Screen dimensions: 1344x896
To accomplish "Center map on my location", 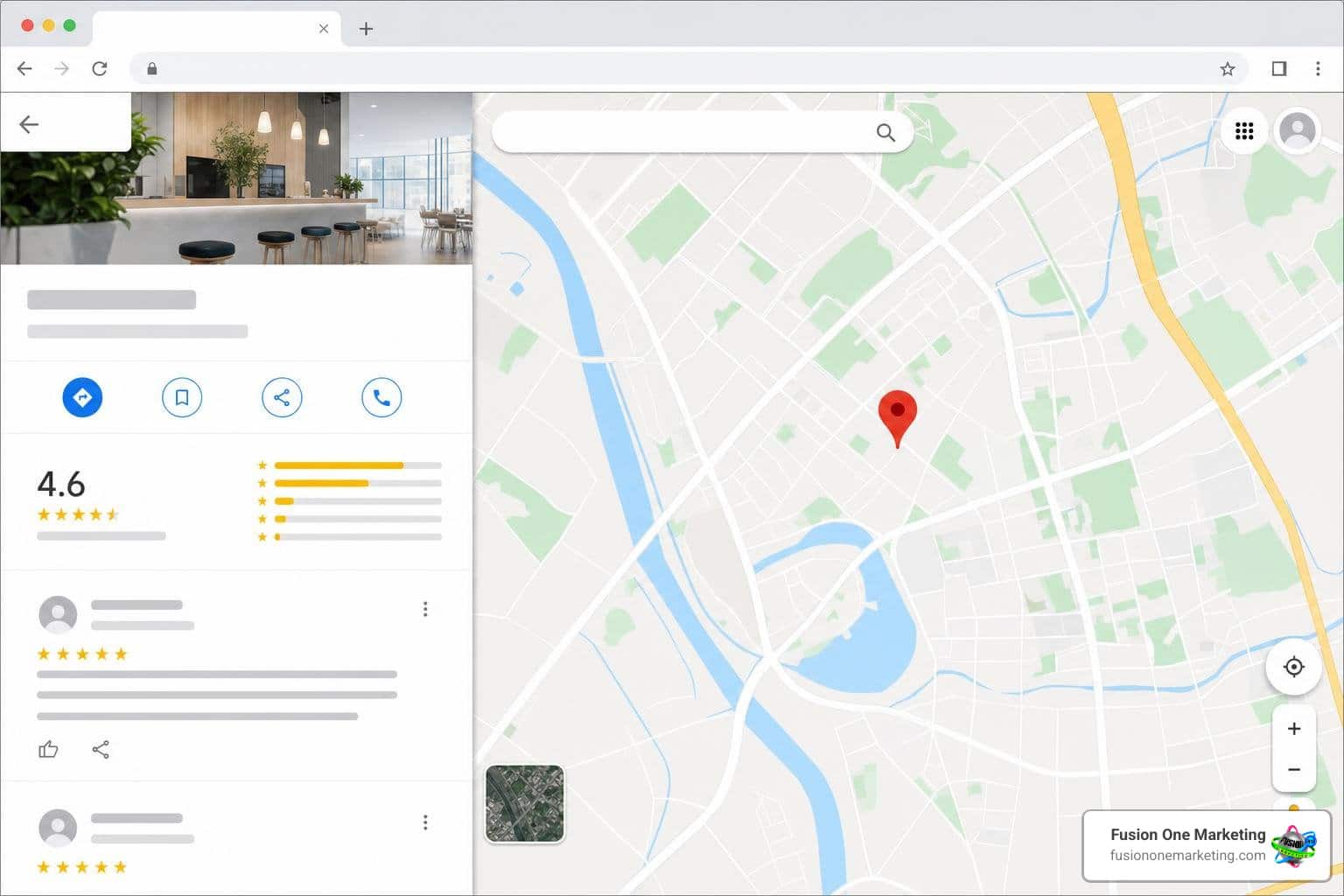I will tap(1293, 667).
